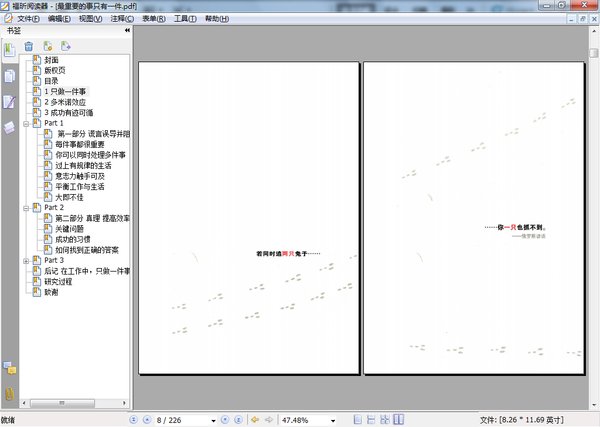Select the 每件事都很重要 bookmark
Viewport: 600px width, 427px height.
pos(80,144)
